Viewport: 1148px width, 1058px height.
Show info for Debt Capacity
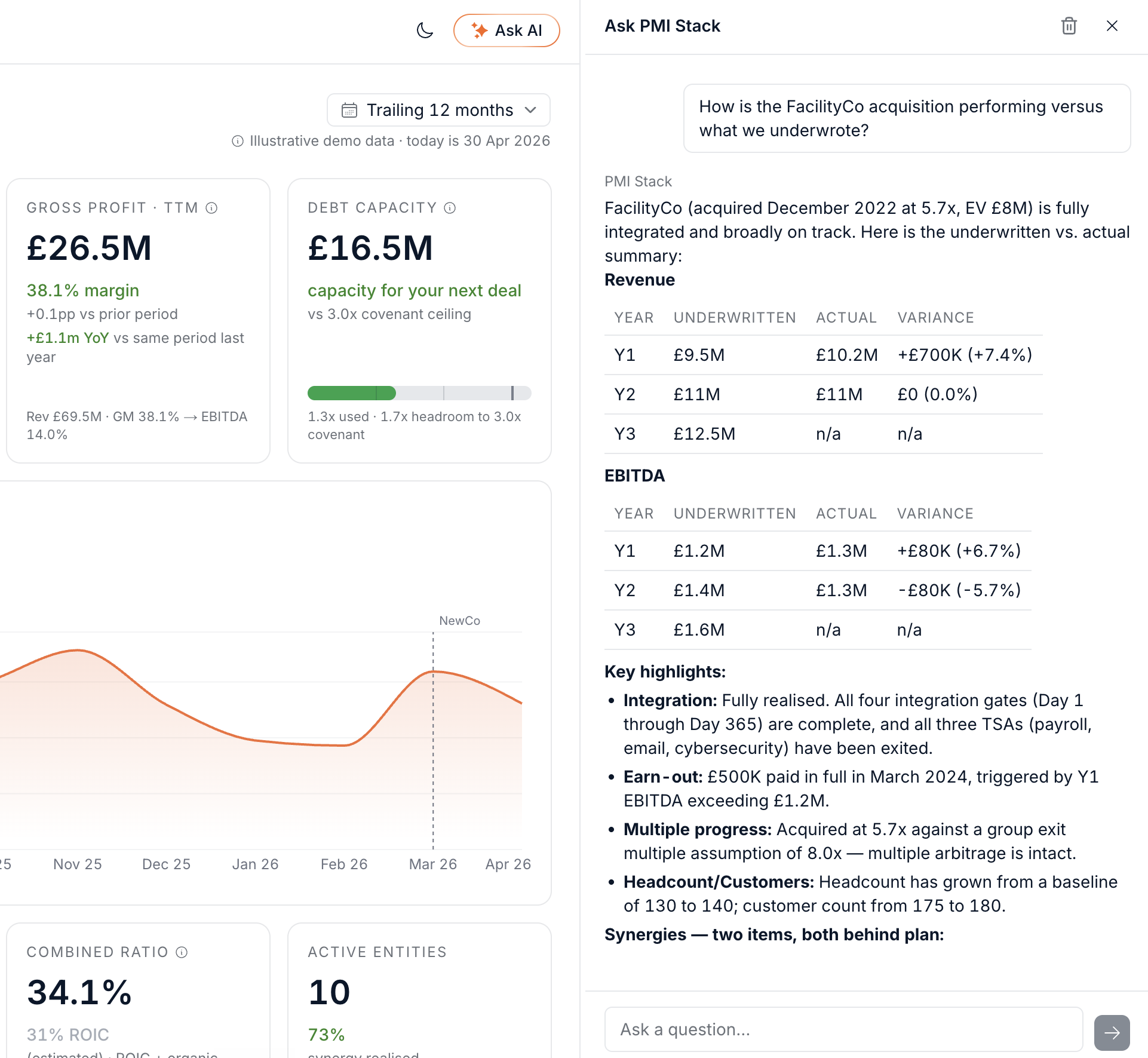[x=450, y=208]
